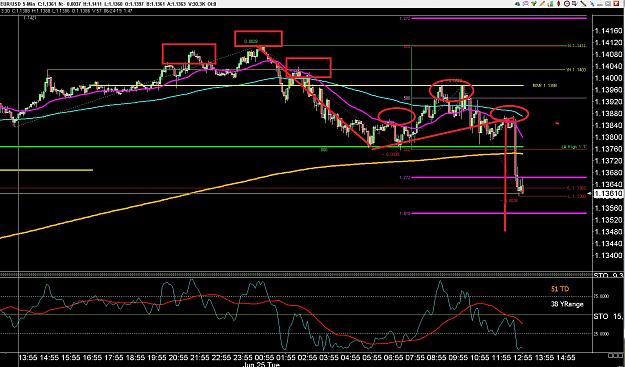Select the top magenta extension line
The width and height of the screenshot is (625, 367).
point(498,18)
